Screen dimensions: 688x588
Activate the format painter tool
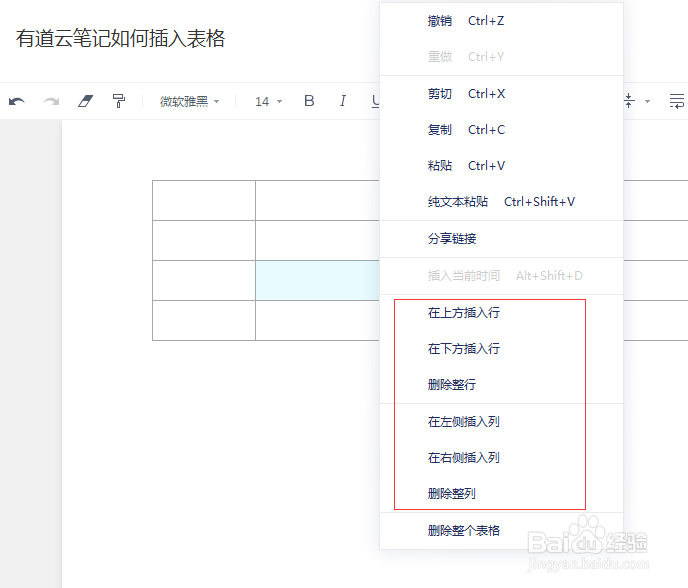click(x=118, y=101)
